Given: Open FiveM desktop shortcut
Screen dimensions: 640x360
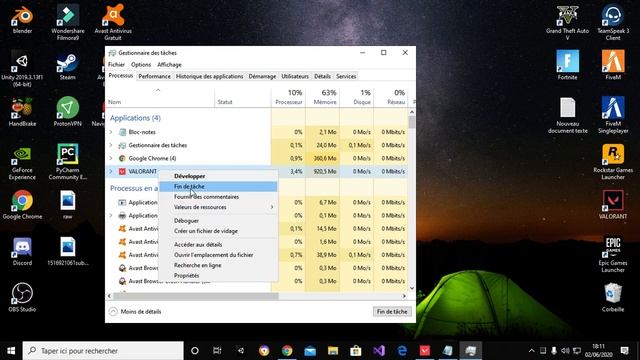Looking at the screenshot, I should (613, 65).
